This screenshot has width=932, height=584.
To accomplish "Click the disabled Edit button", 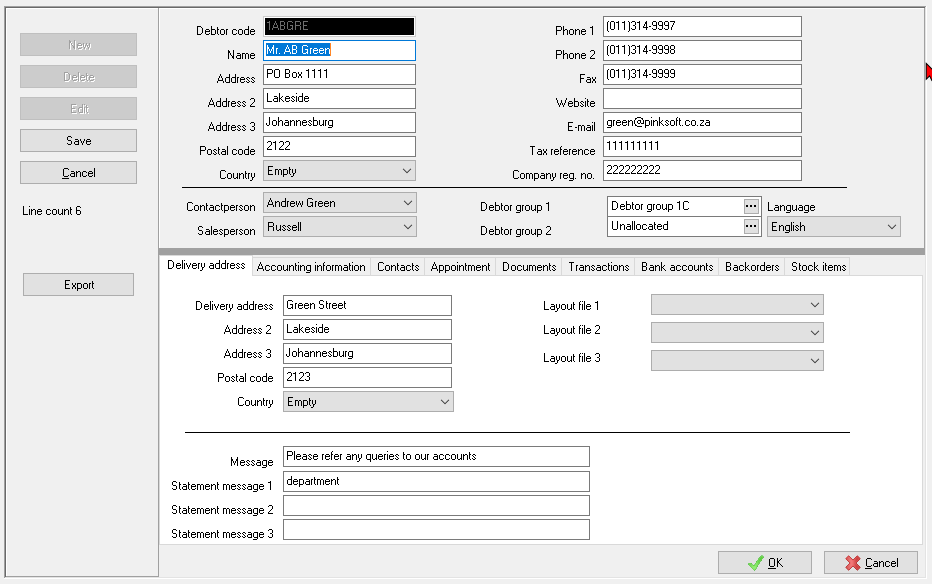I will (x=78, y=109).
